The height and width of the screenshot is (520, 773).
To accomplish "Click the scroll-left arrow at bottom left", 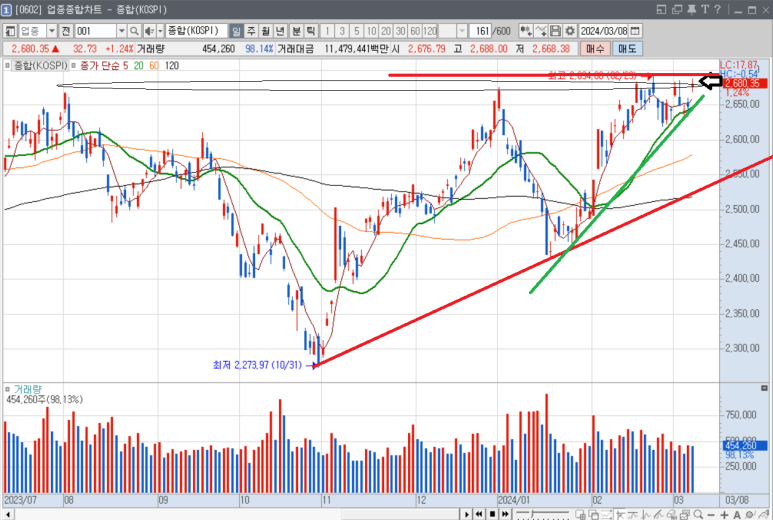I will tap(7, 515).
